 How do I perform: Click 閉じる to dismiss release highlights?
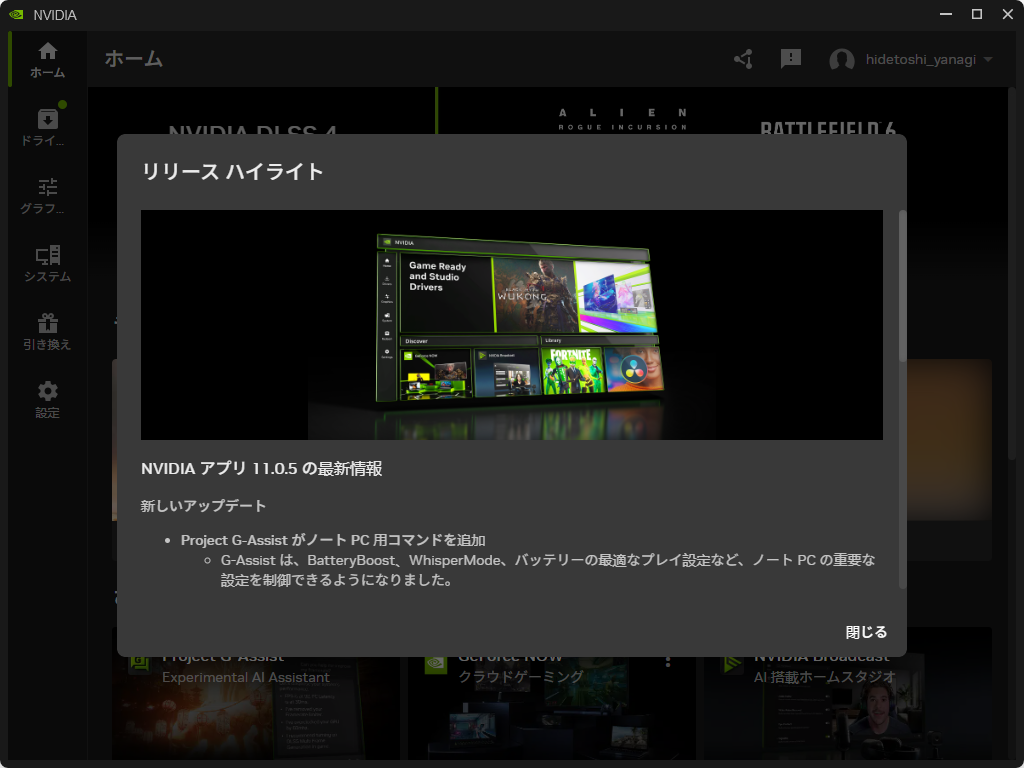pos(866,632)
